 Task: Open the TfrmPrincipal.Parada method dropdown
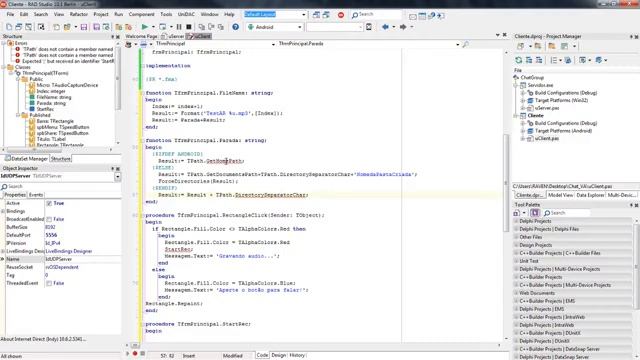(457, 44)
